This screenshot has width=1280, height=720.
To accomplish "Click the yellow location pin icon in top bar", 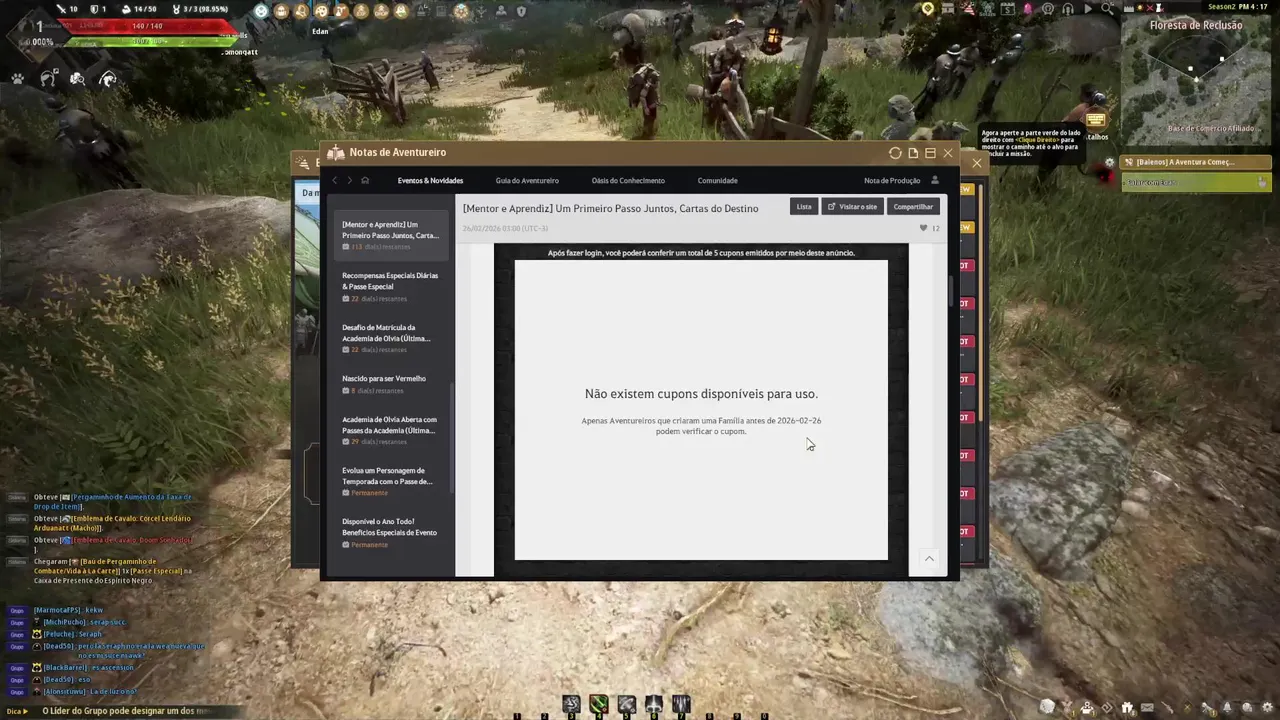I will click(x=928, y=9).
